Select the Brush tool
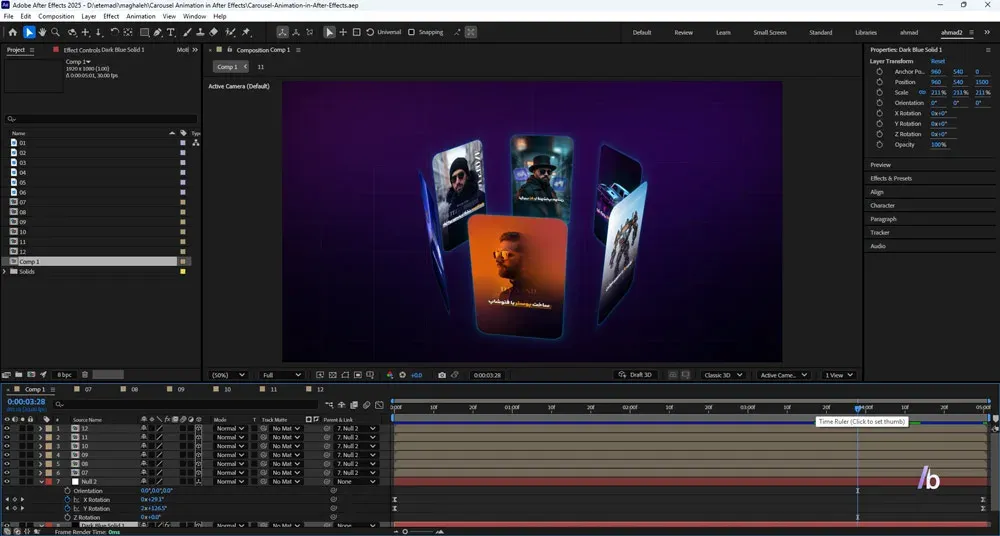 click(188, 32)
